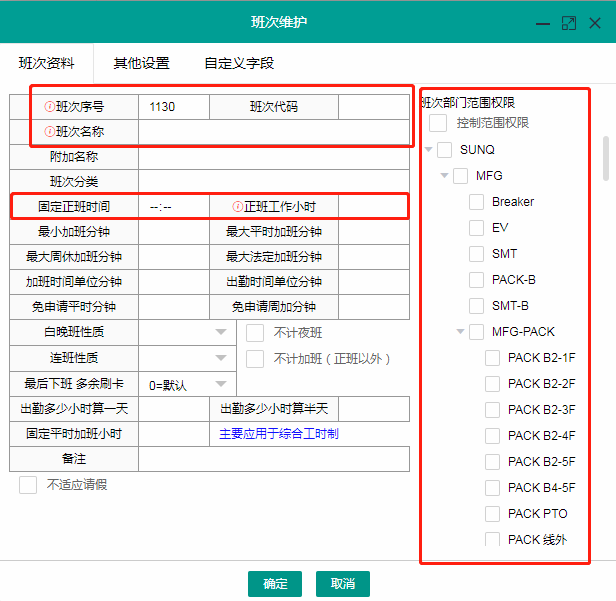Close the 班次维护 dialog

pyautogui.click(x=594, y=22)
